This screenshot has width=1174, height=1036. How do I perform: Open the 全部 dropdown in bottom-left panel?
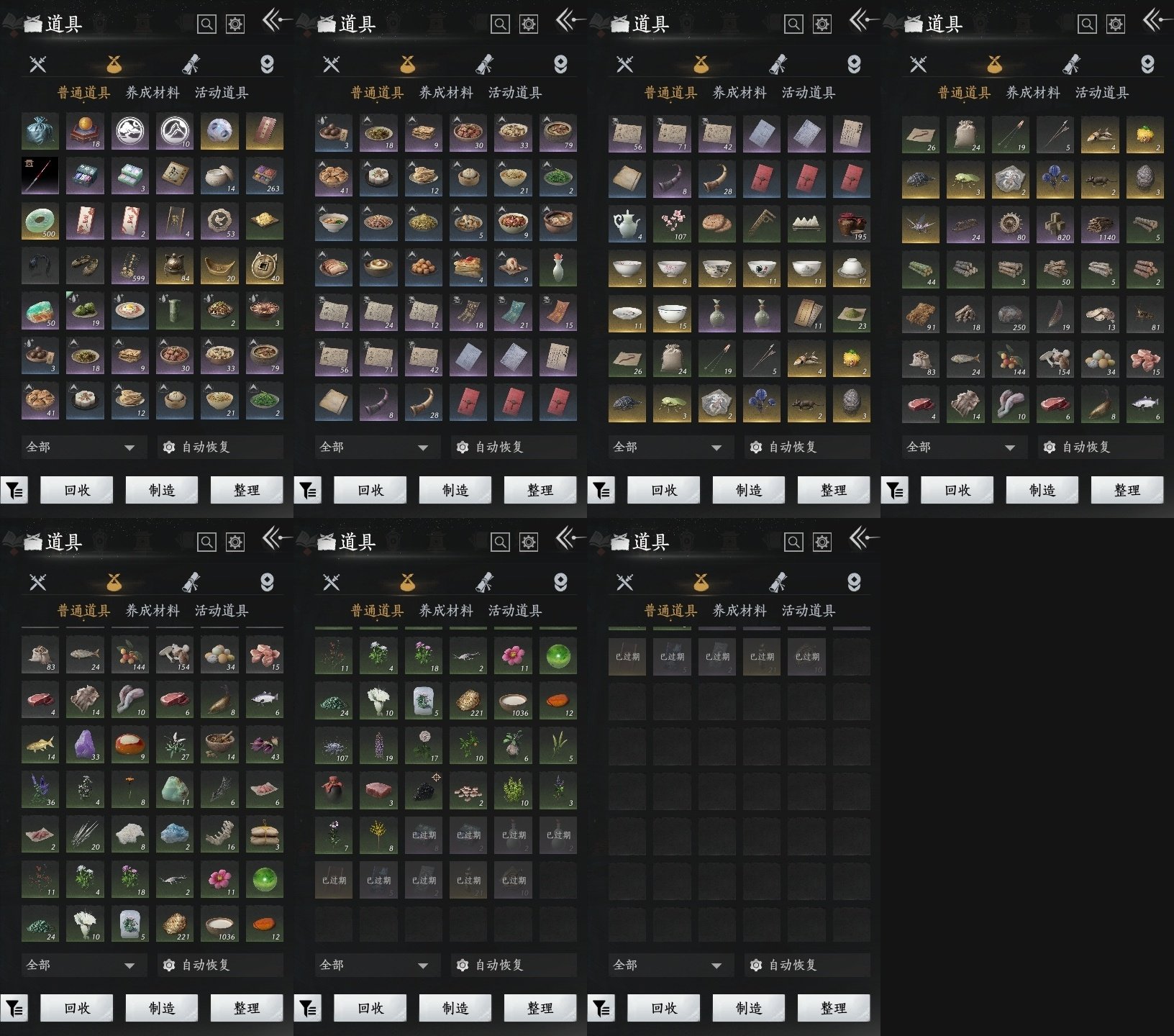(x=81, y=965)
